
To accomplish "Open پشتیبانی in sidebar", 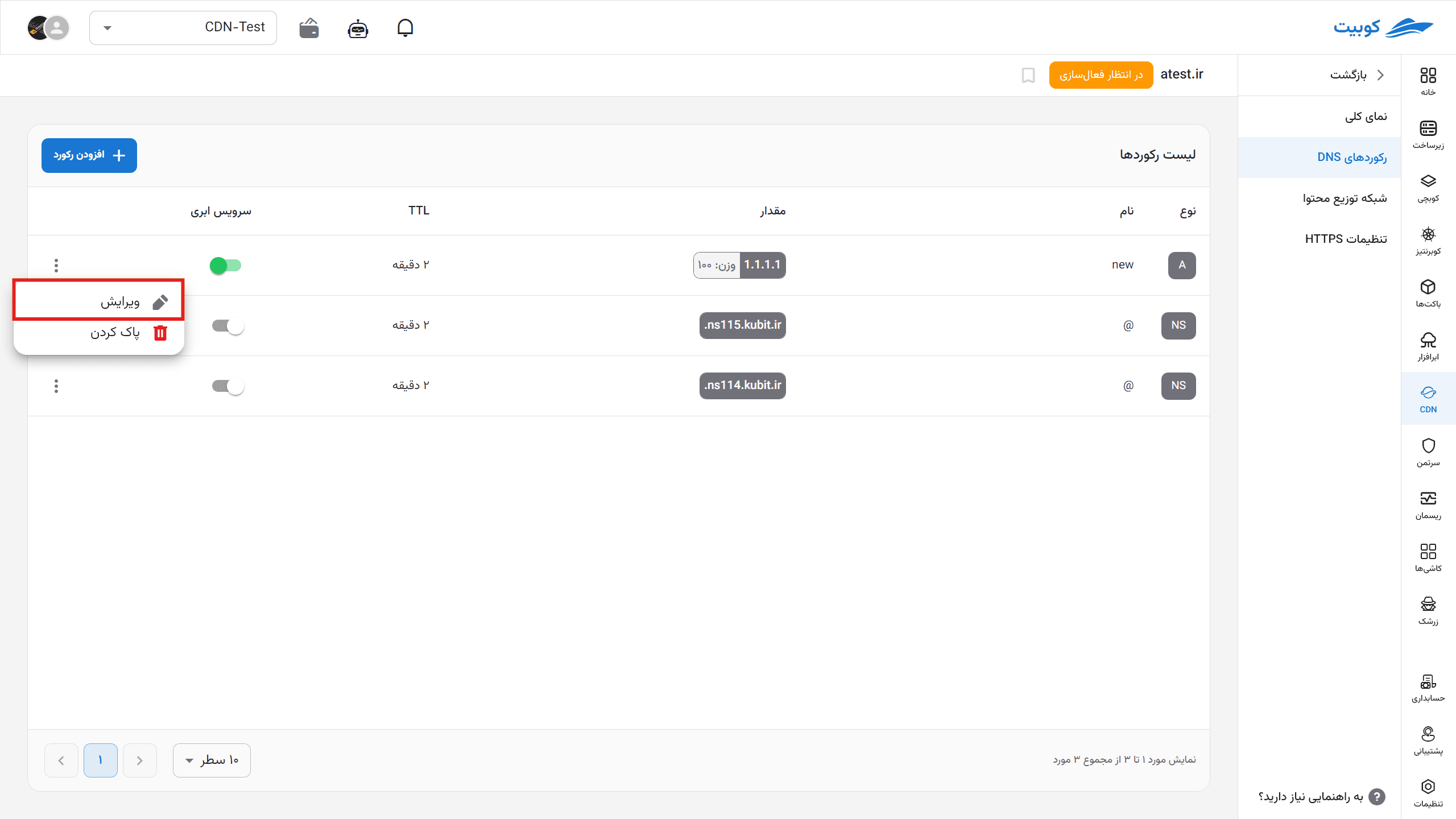I will click(1428, 740).
